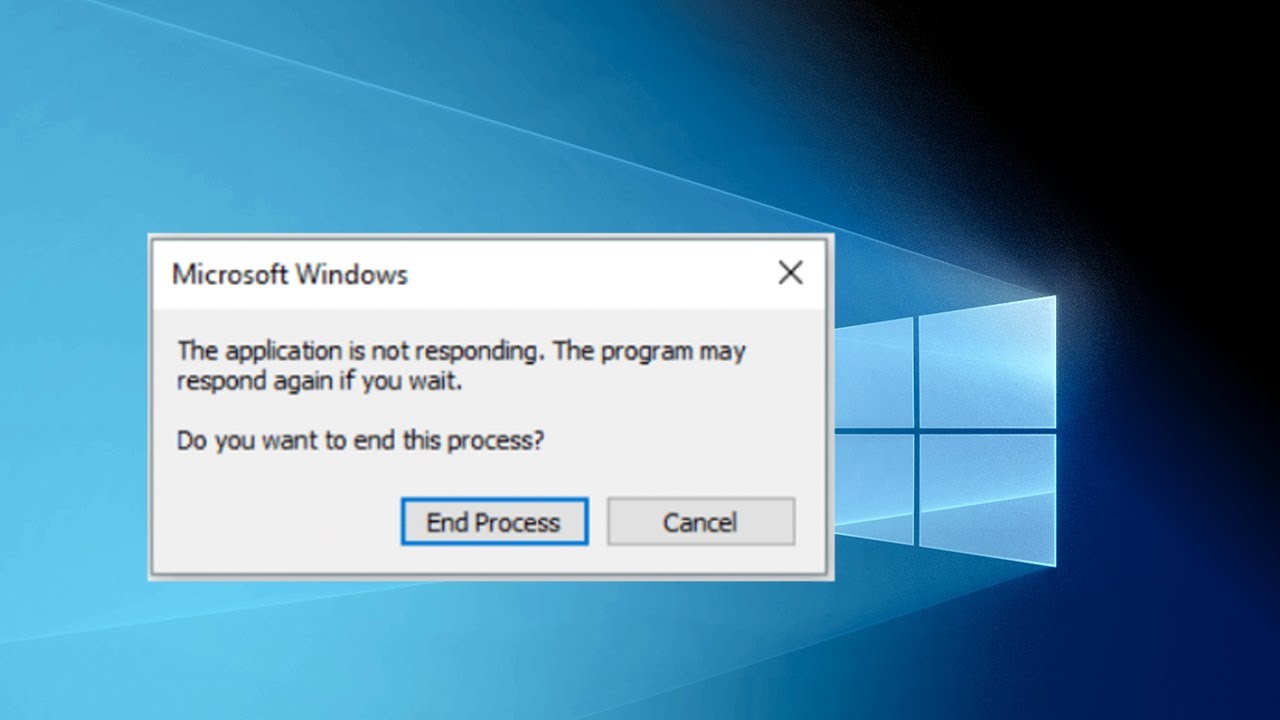Click the gray dialog area below the buttons
The image size is (1280, 720).
pos(490,560)
